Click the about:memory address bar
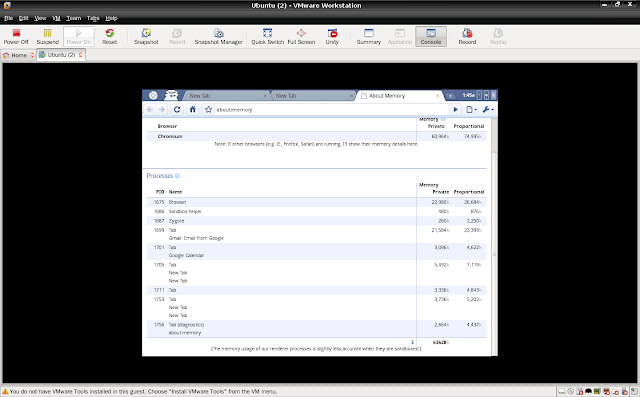 (x=333, y=109)
